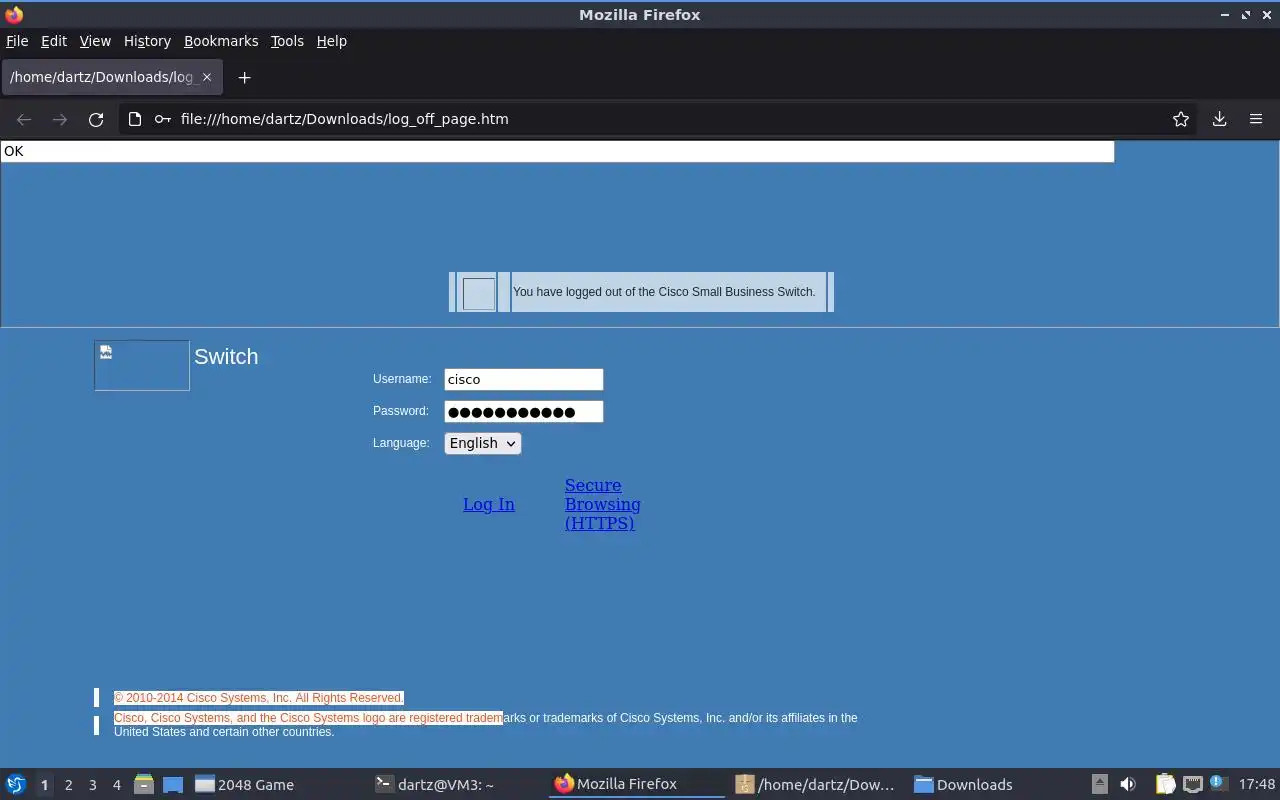This screenshot has height=800, width=1280.
Task: Open the Tools menu
Action: tap(287, 41)
